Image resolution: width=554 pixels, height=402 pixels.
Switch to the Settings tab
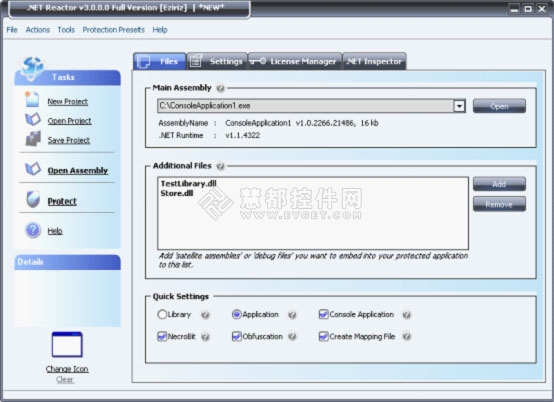[x=217, y=61]
